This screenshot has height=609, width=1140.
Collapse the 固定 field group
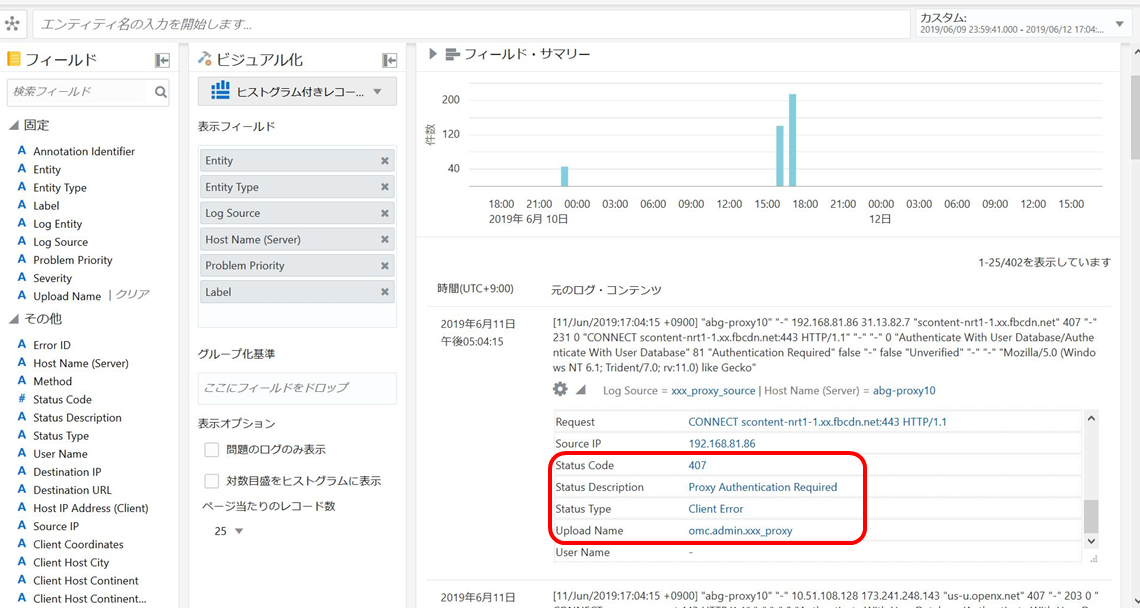(x=14, y=126)
